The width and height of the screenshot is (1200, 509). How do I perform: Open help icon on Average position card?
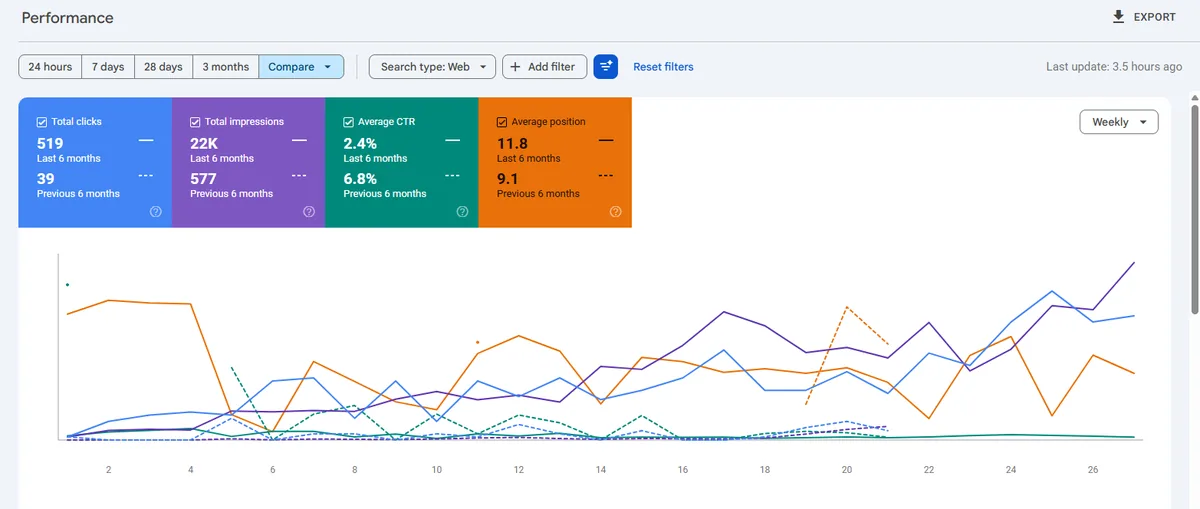(615, 212)
